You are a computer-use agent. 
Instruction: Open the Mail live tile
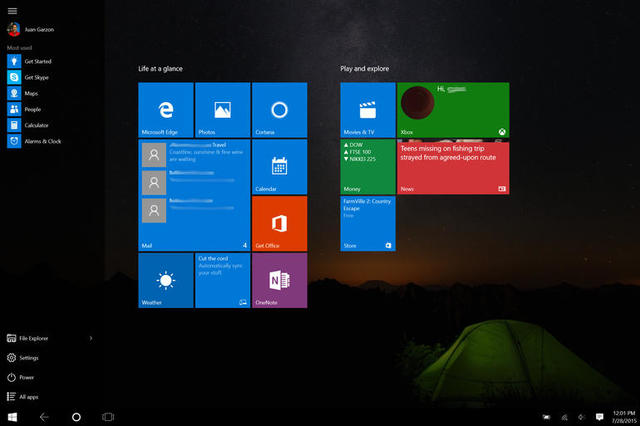click(194, 195)
